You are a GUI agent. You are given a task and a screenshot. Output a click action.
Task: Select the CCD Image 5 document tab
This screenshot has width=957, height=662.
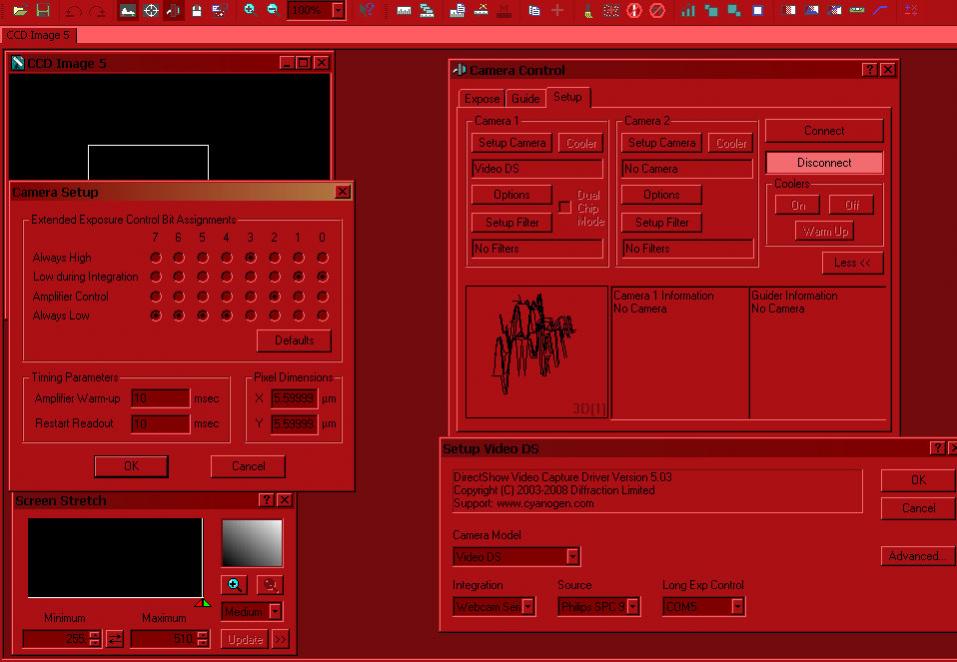[x=38, y=35]
